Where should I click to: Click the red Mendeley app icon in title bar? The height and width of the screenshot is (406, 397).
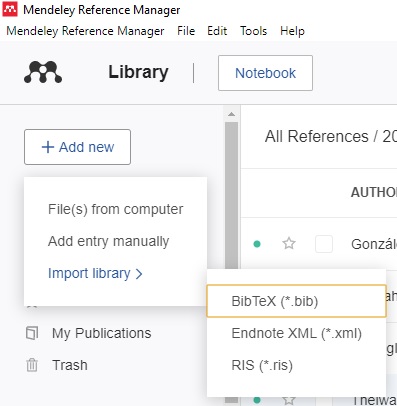coord(10,10)
